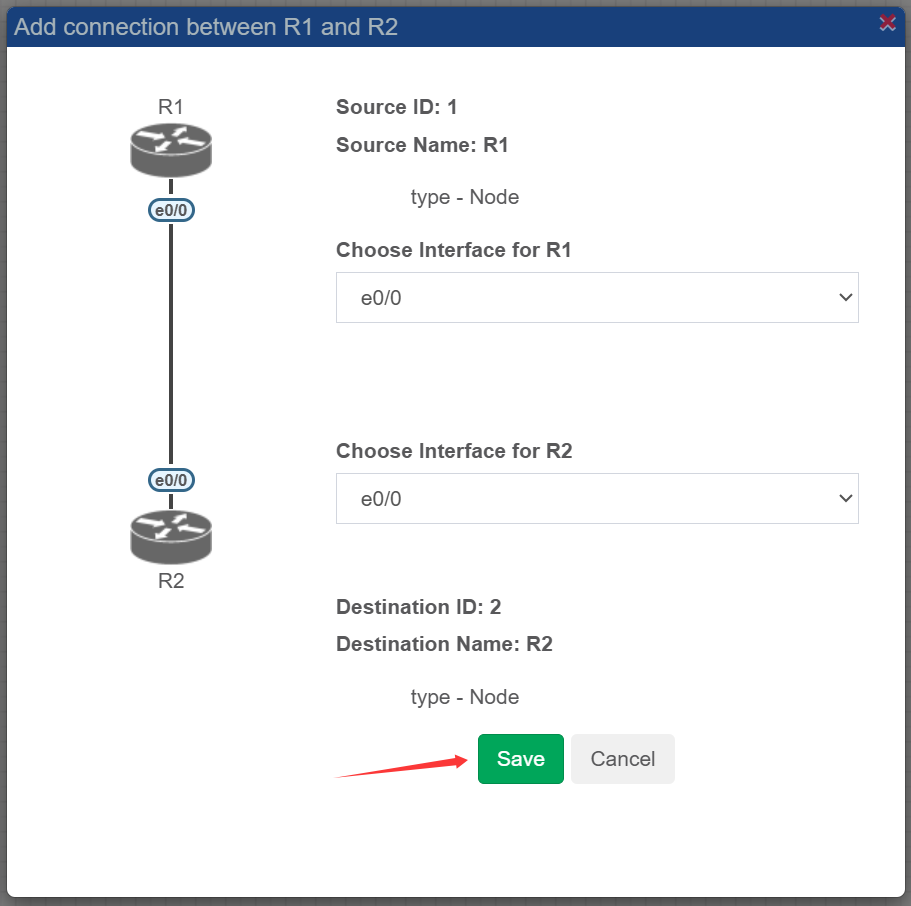
Task: Click the 'Destination Name: R2' text
Action: [x=444, y=644]
